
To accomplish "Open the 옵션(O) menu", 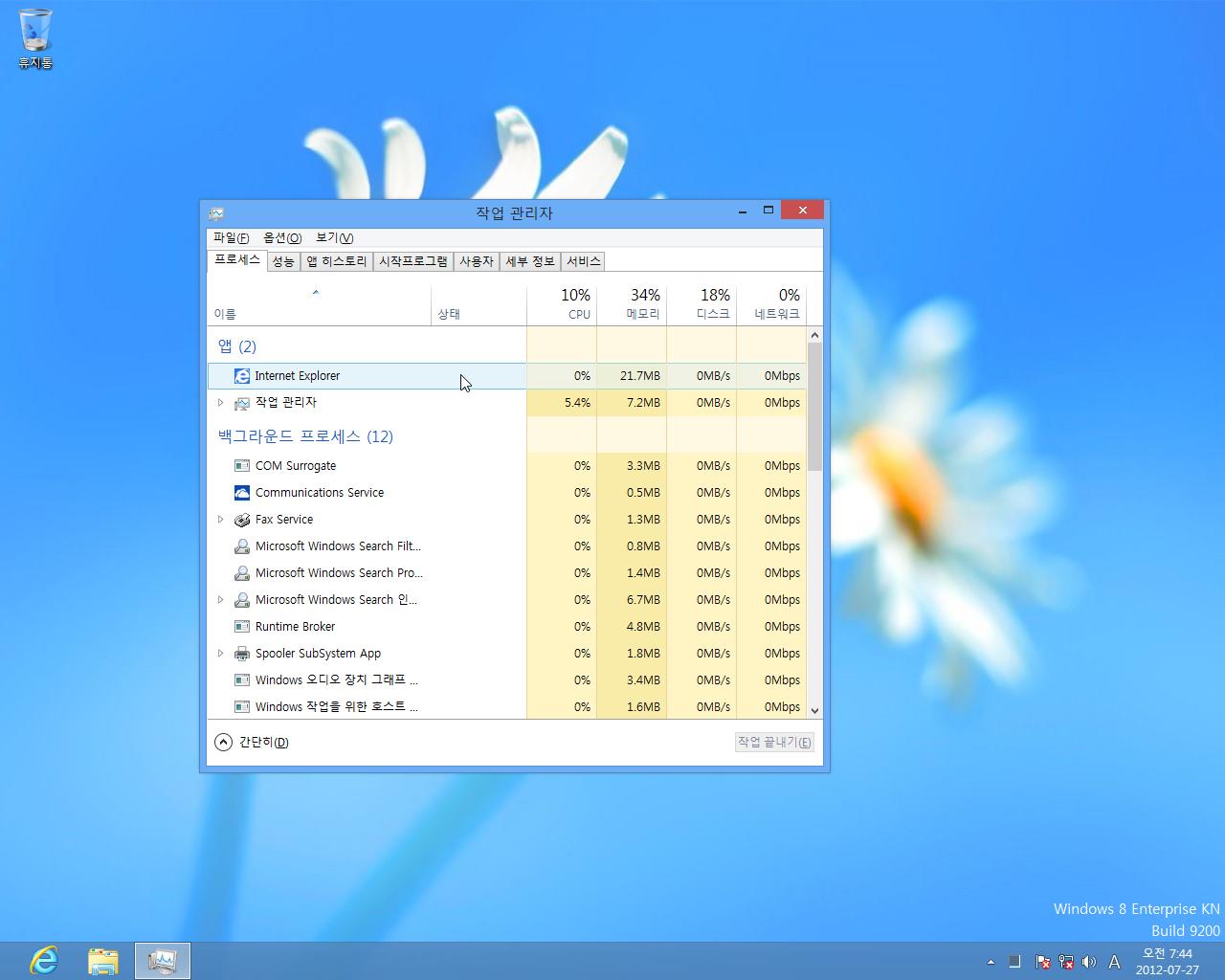I will click(x=282, y=237).
